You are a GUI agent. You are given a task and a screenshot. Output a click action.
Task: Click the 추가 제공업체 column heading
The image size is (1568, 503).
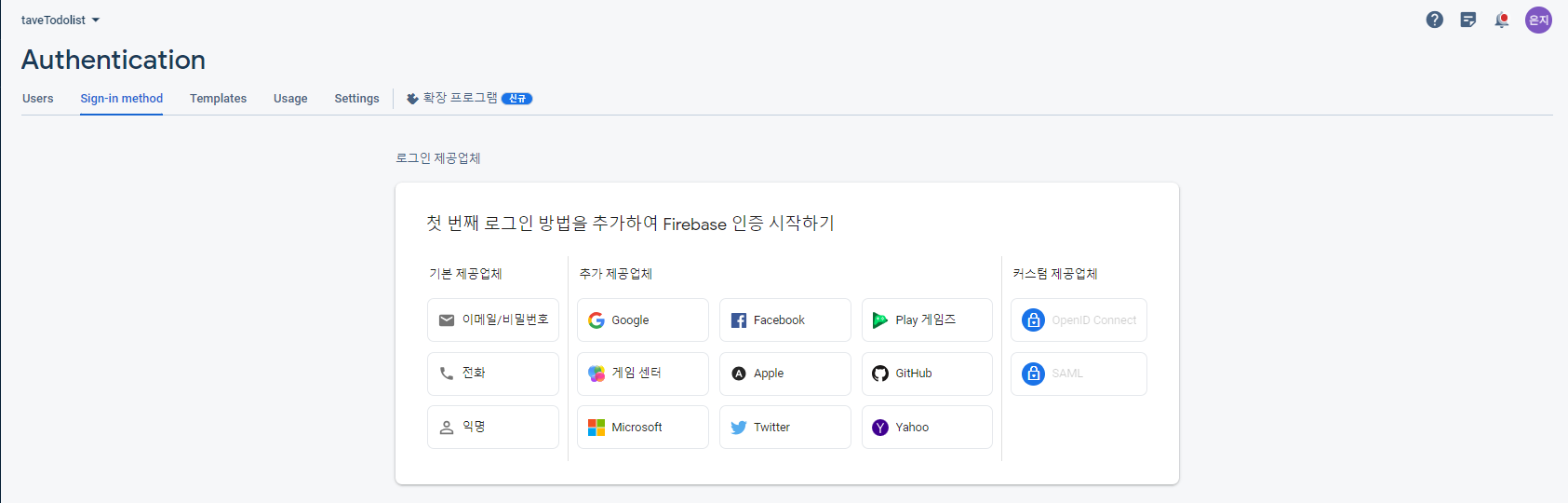(616, 274)
